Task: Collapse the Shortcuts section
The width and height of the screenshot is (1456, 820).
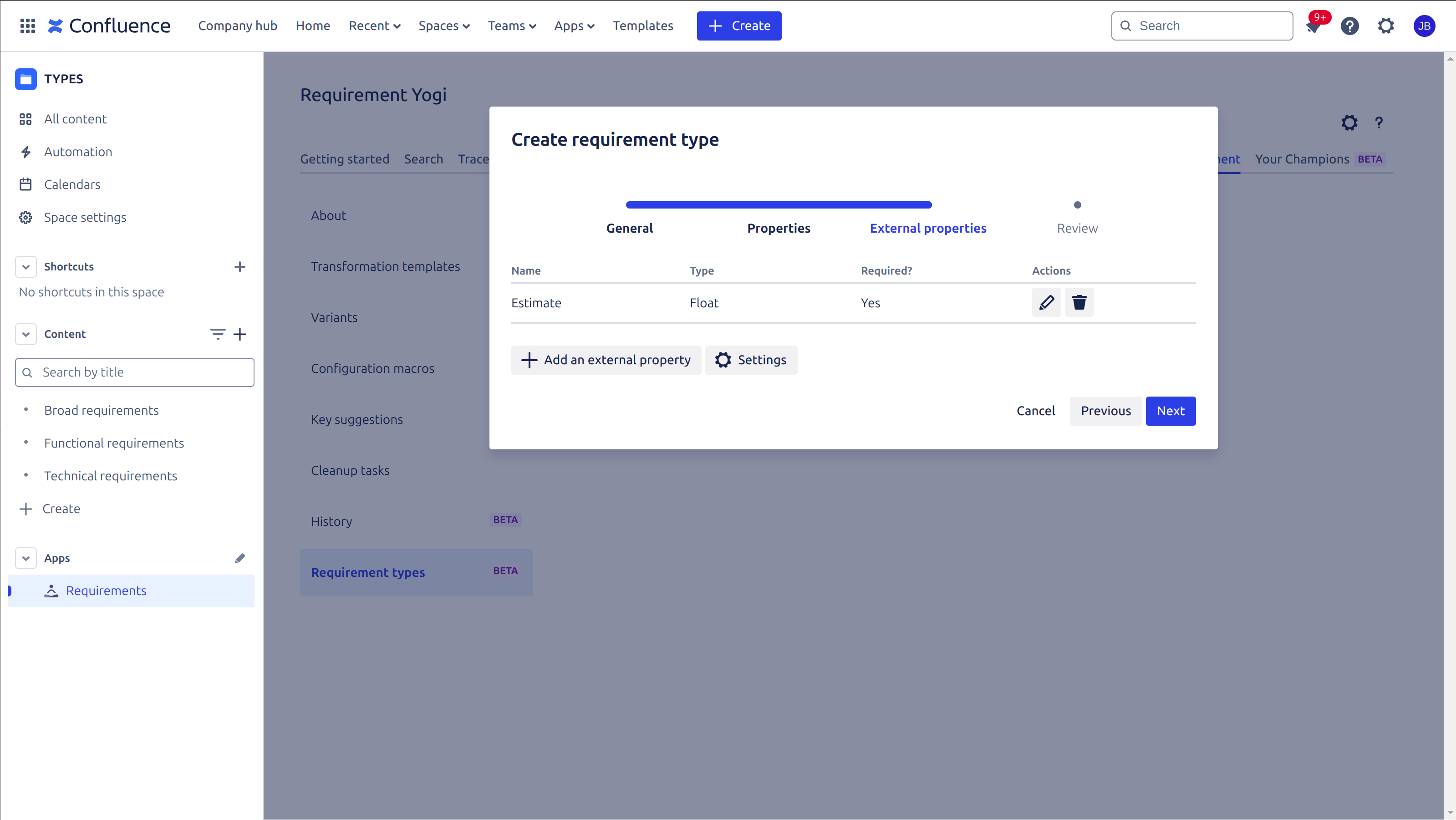Action: [26, 267]
